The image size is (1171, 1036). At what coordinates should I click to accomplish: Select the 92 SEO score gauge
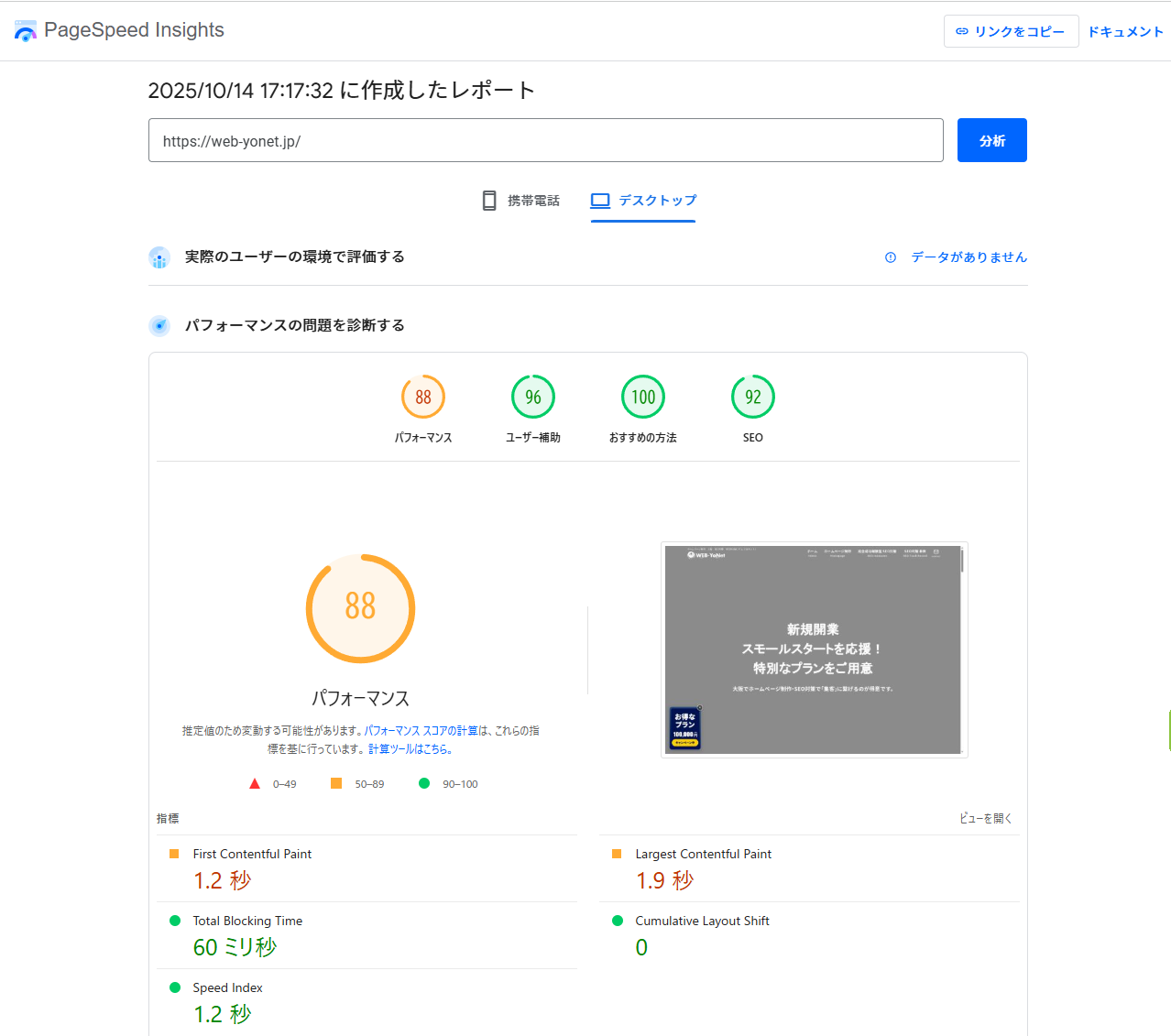coord(752,398)
